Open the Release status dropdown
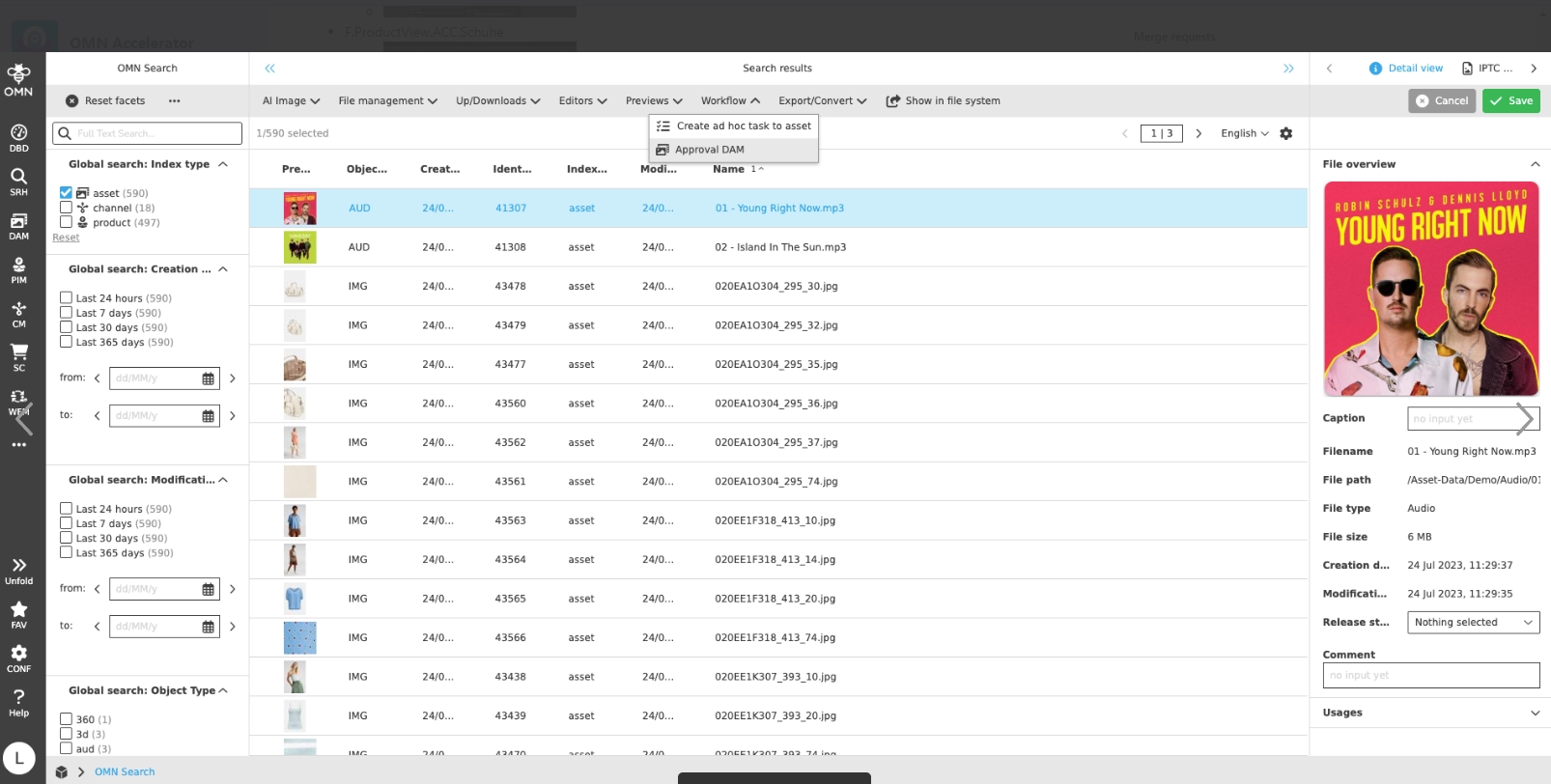This screenshot has height=784, width=1551. coord(1473,623)
